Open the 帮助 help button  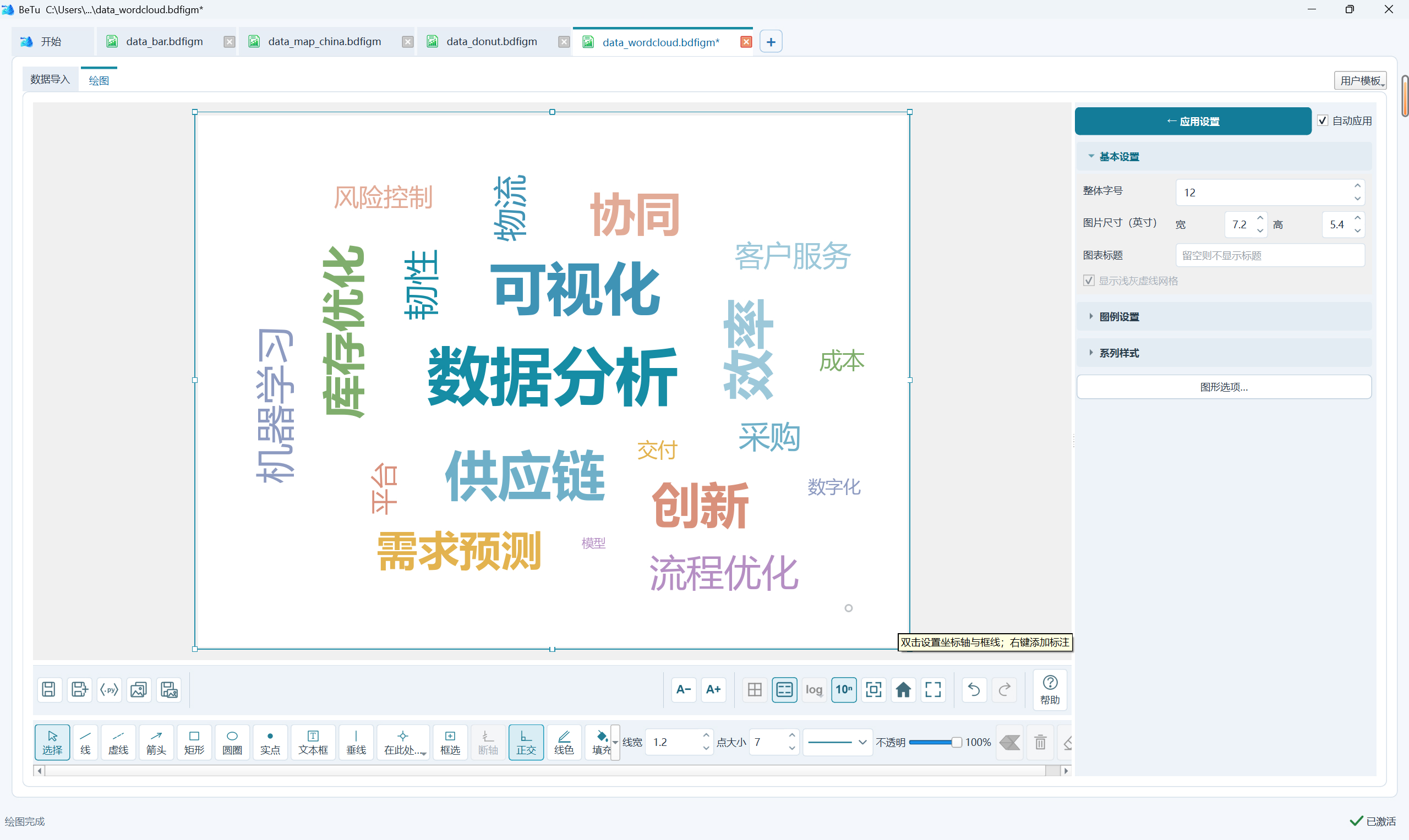[x=1050, y=690]
